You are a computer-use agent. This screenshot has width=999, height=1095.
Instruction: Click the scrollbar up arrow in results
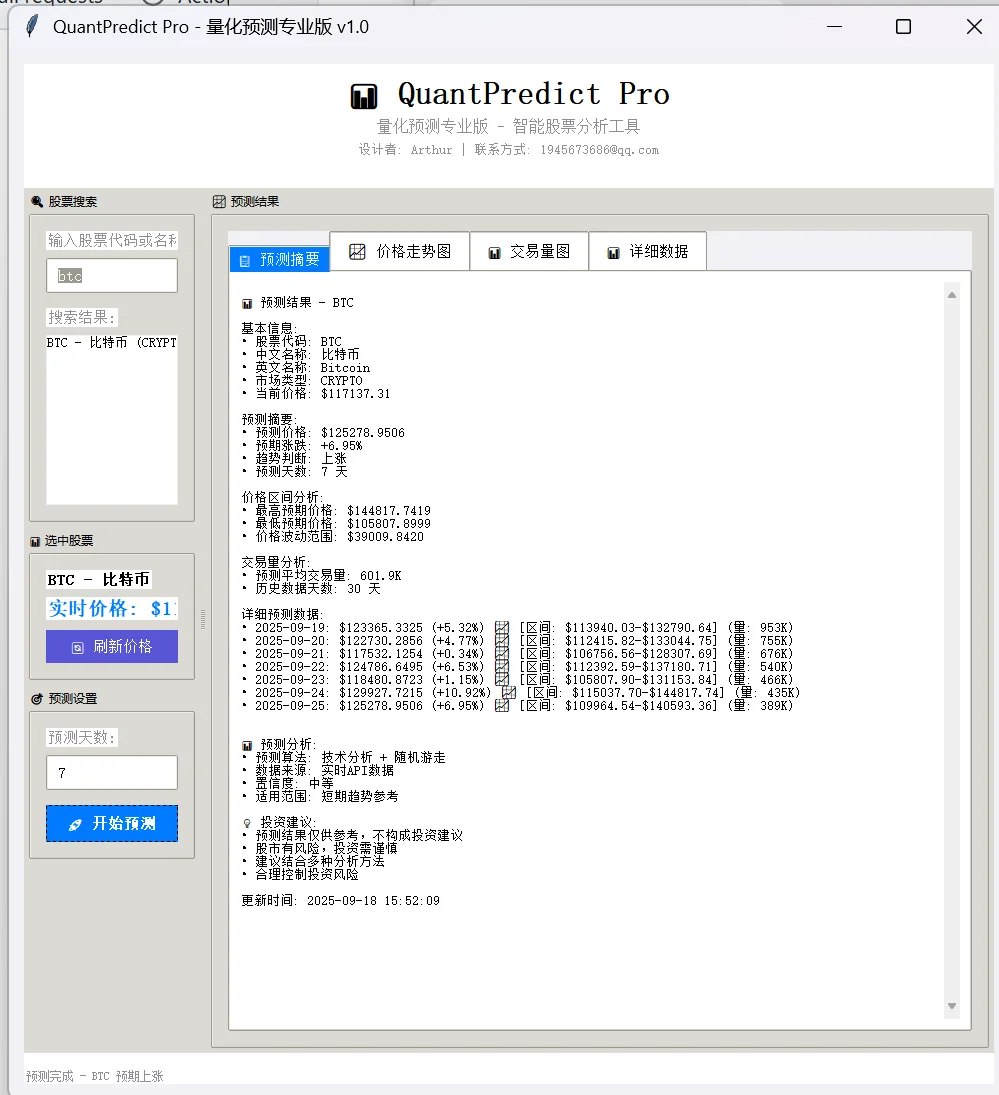point(952,295)
